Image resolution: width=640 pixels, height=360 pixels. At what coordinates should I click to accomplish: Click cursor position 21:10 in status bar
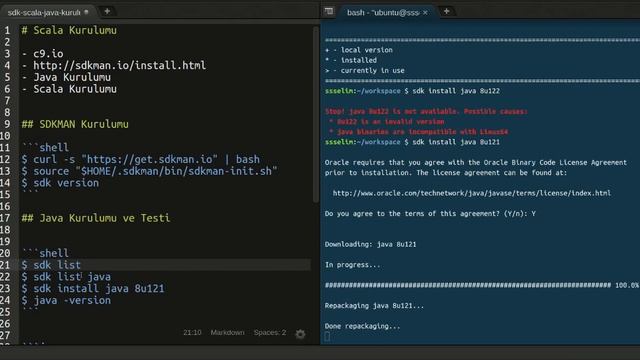coord(192,333)
